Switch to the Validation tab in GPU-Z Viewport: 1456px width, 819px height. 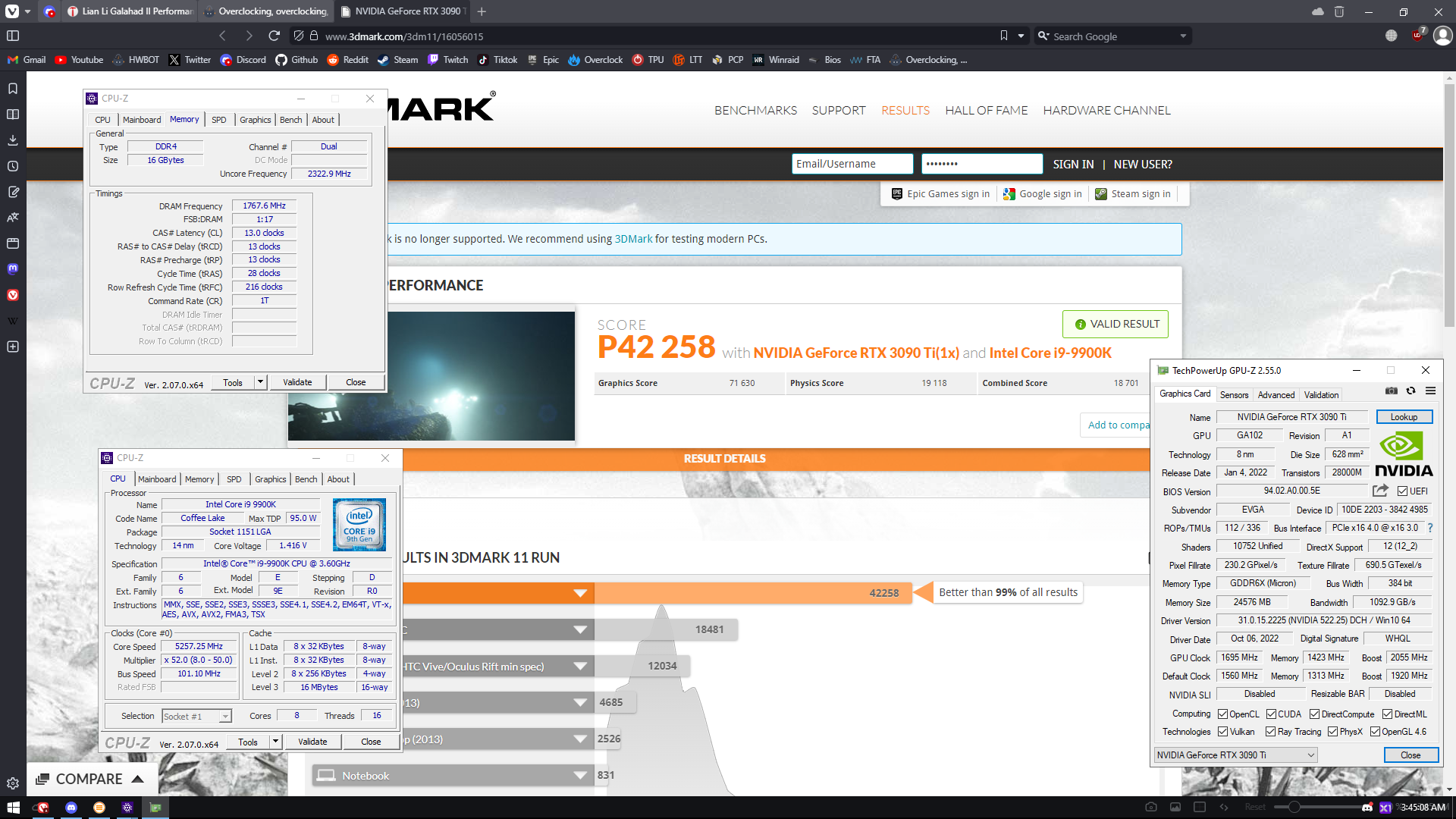point(1321,395)
